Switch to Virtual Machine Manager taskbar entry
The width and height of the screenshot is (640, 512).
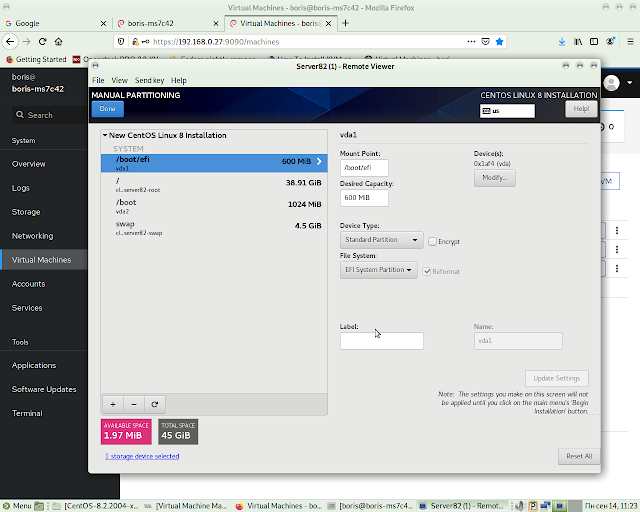tap(187, 506)
